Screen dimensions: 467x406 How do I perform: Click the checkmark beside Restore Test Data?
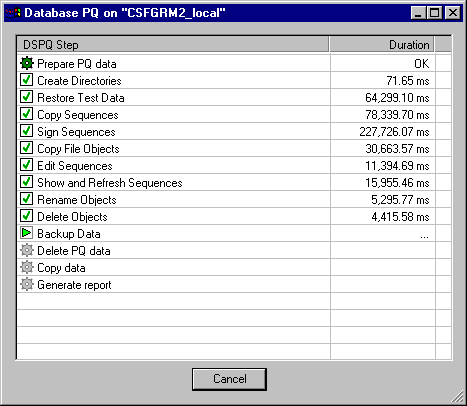(27, 97)
